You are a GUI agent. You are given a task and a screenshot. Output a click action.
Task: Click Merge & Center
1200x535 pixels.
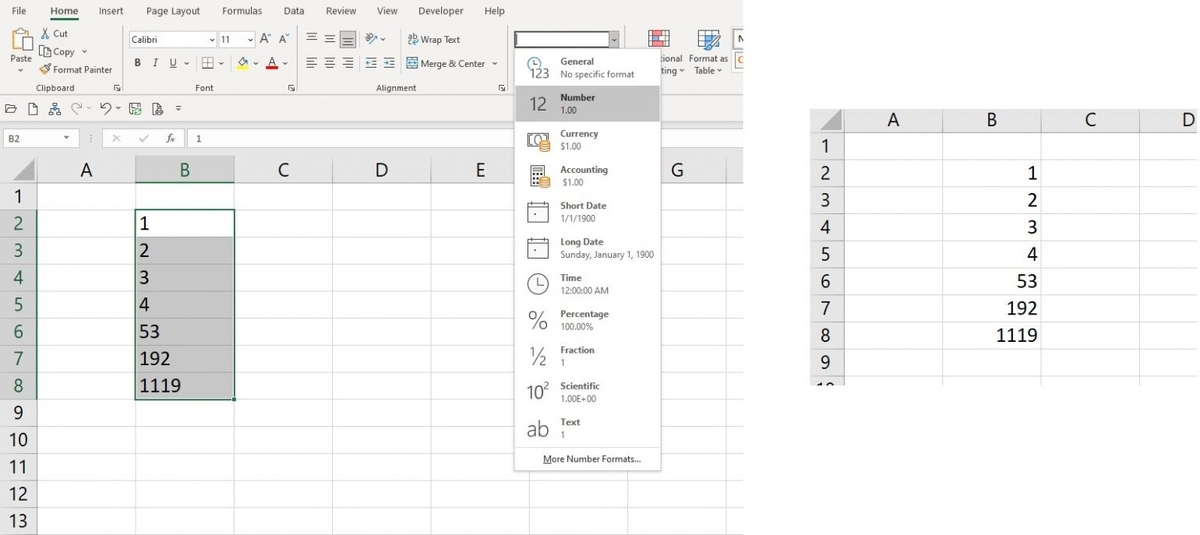click(446, 63)
